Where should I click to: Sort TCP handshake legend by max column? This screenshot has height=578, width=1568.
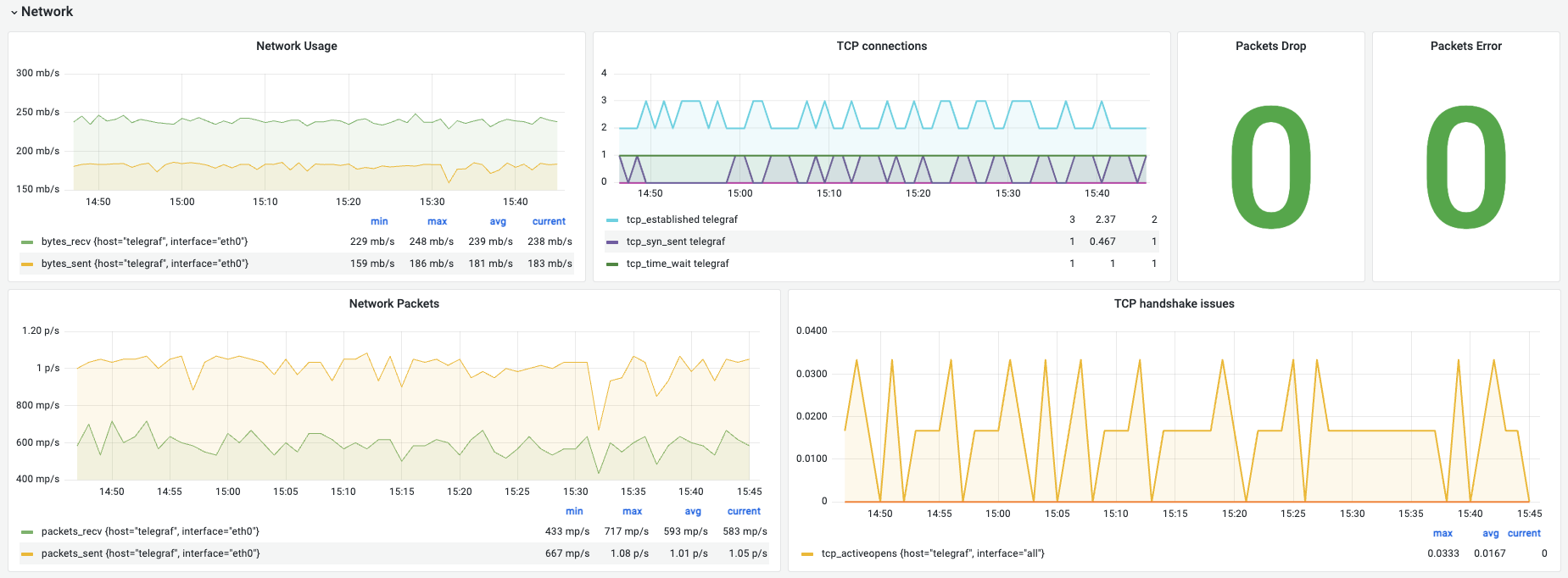(1442, 534)
